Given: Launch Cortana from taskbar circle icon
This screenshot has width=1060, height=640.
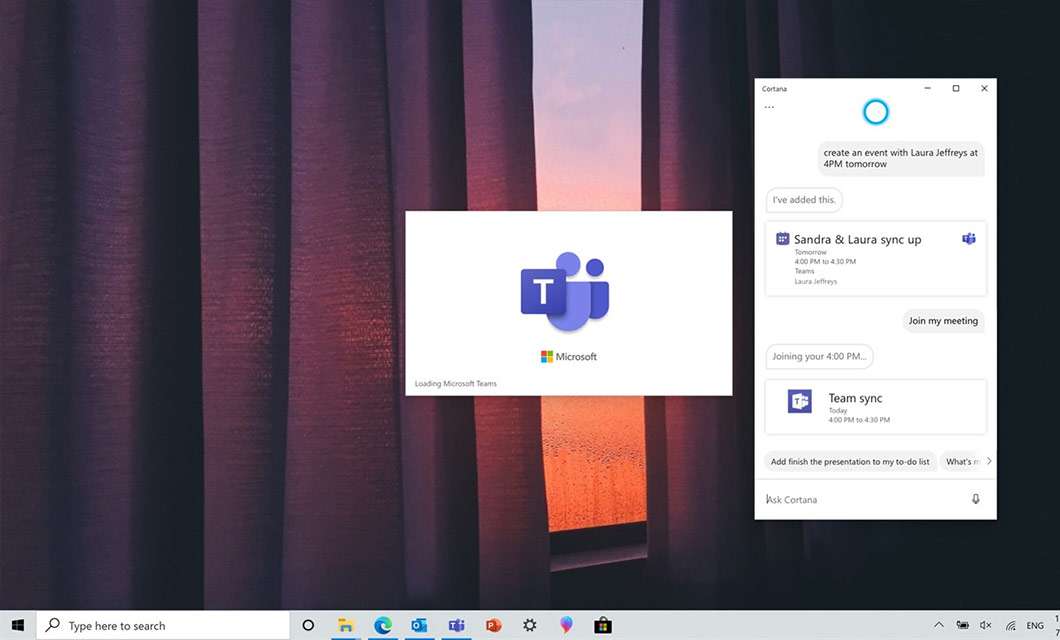Looking at the screenshot, I should [x=308, y=626].
